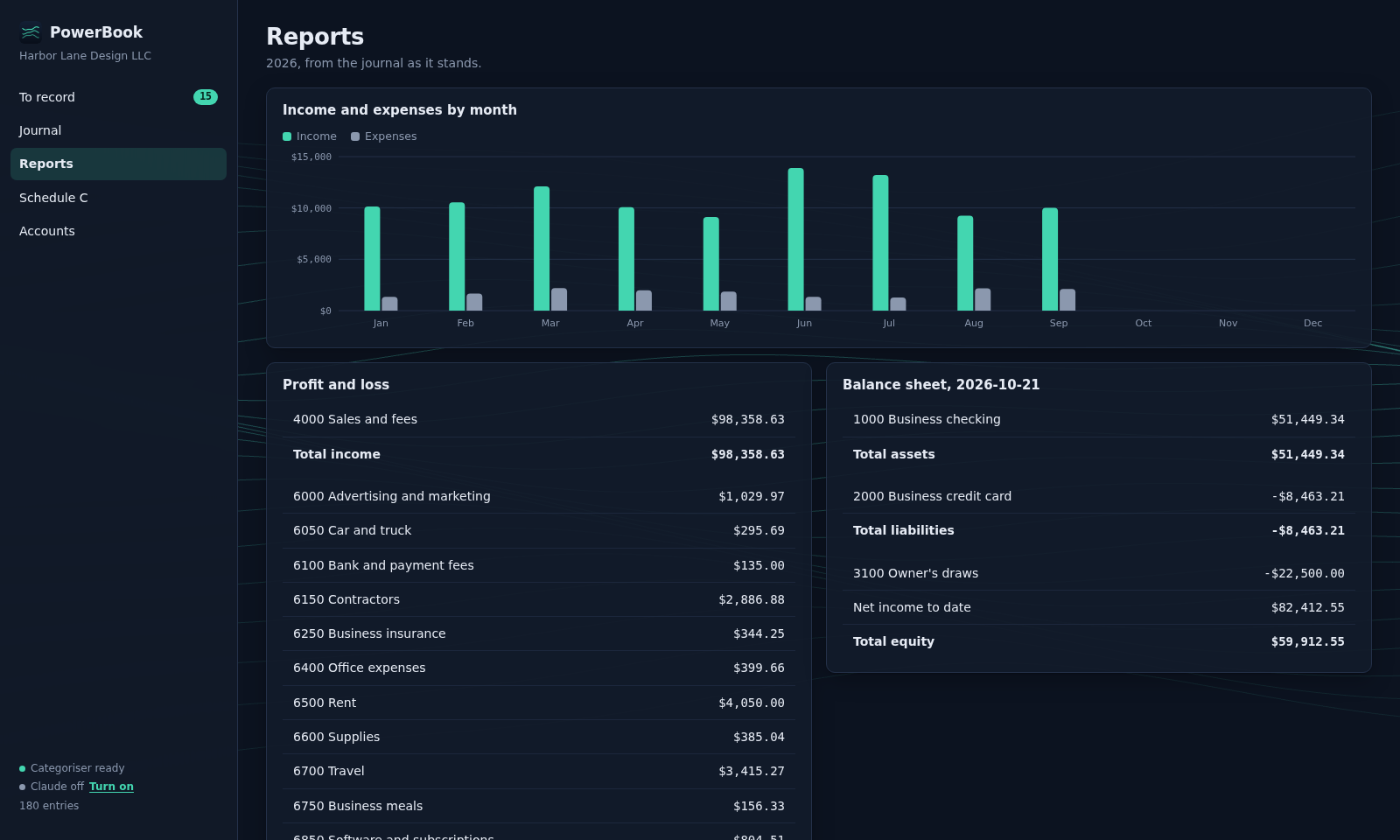Click 6250 Business insurance row
This screenshot has height=840, width=1400.
(x=539, y=633)
